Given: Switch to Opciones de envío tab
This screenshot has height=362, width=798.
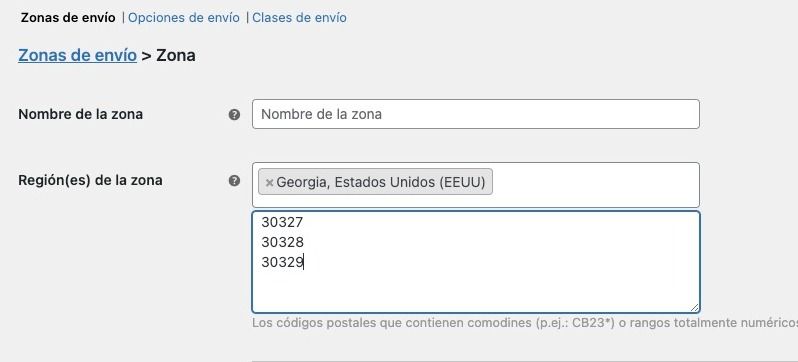Looking at the screenshot, I should 184,18.
